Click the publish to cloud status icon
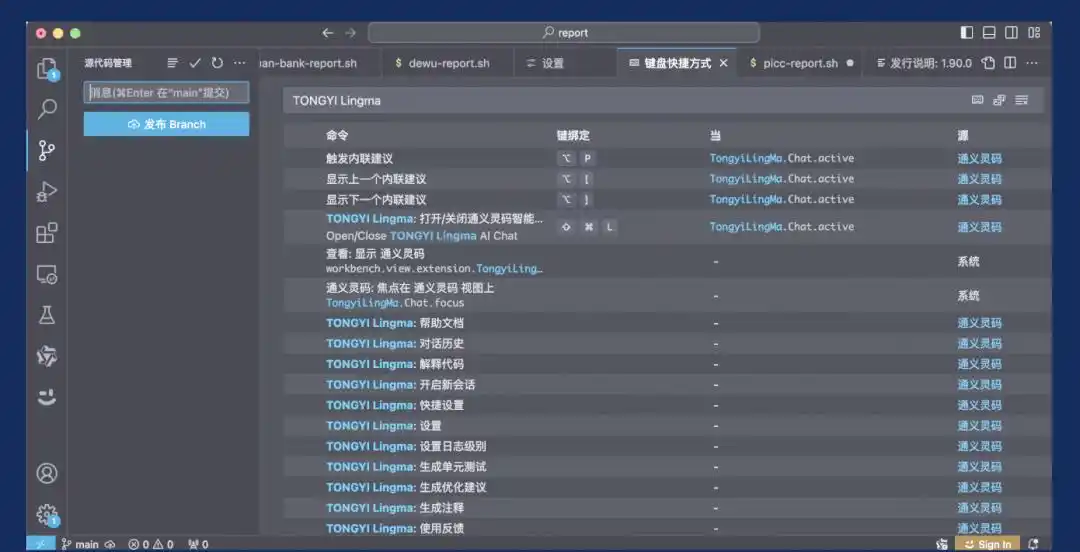1080x552 pixels. point(110,544)
